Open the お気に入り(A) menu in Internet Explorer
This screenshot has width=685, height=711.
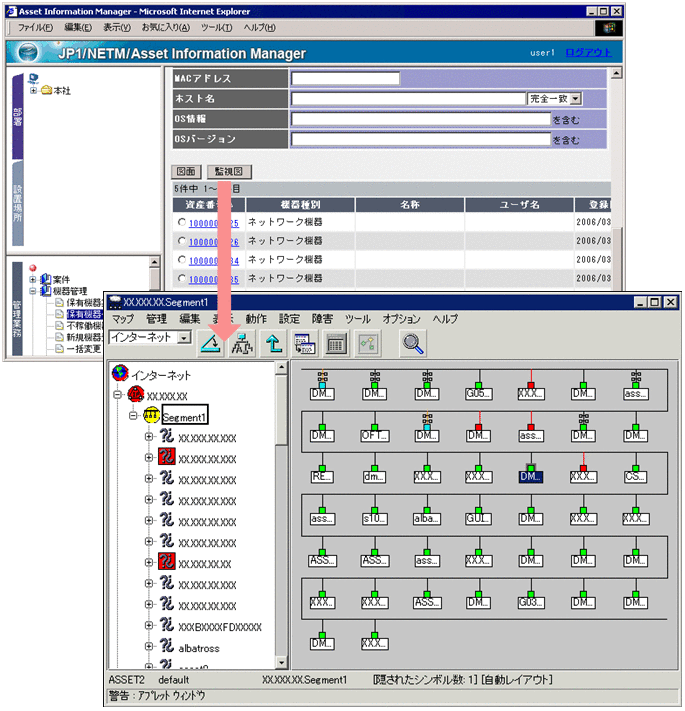tap(166, 28)
